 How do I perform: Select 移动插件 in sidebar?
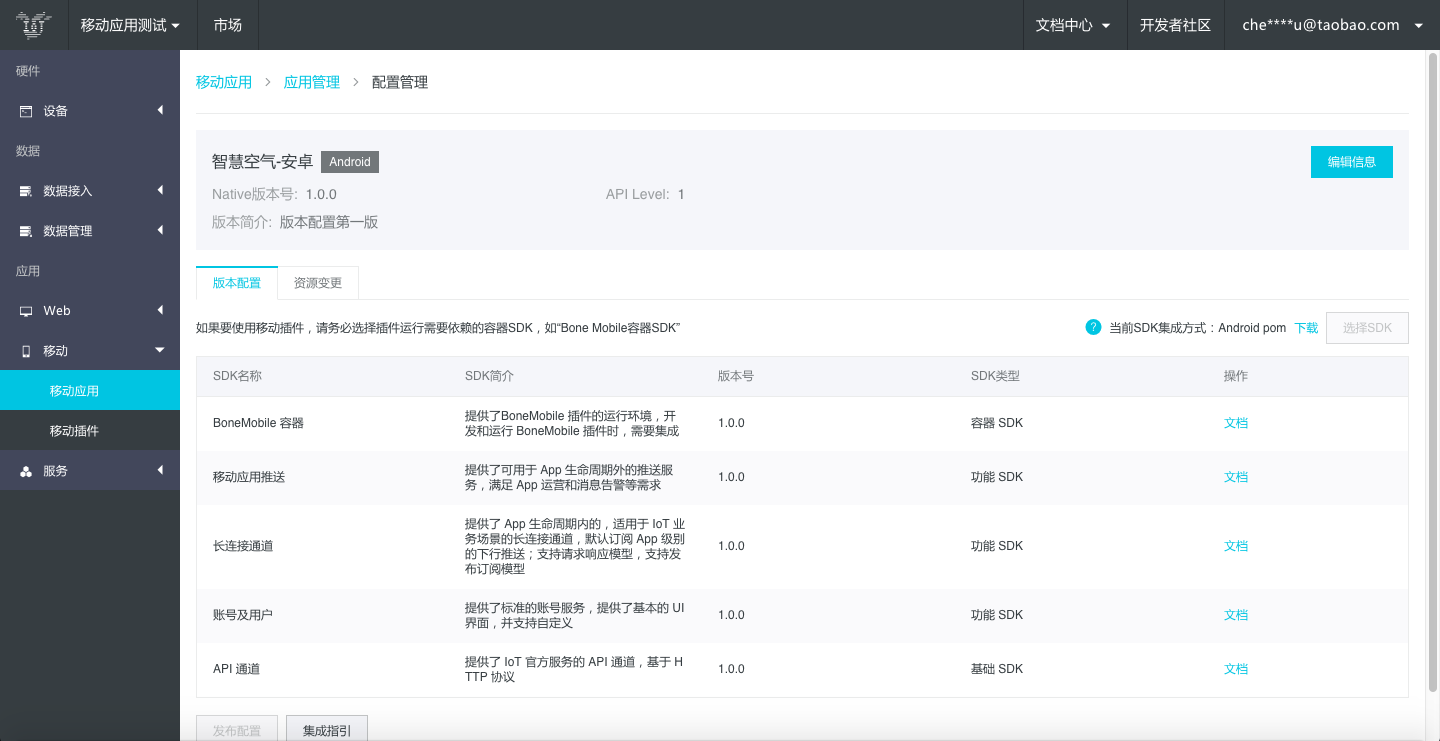coord(90,431)
